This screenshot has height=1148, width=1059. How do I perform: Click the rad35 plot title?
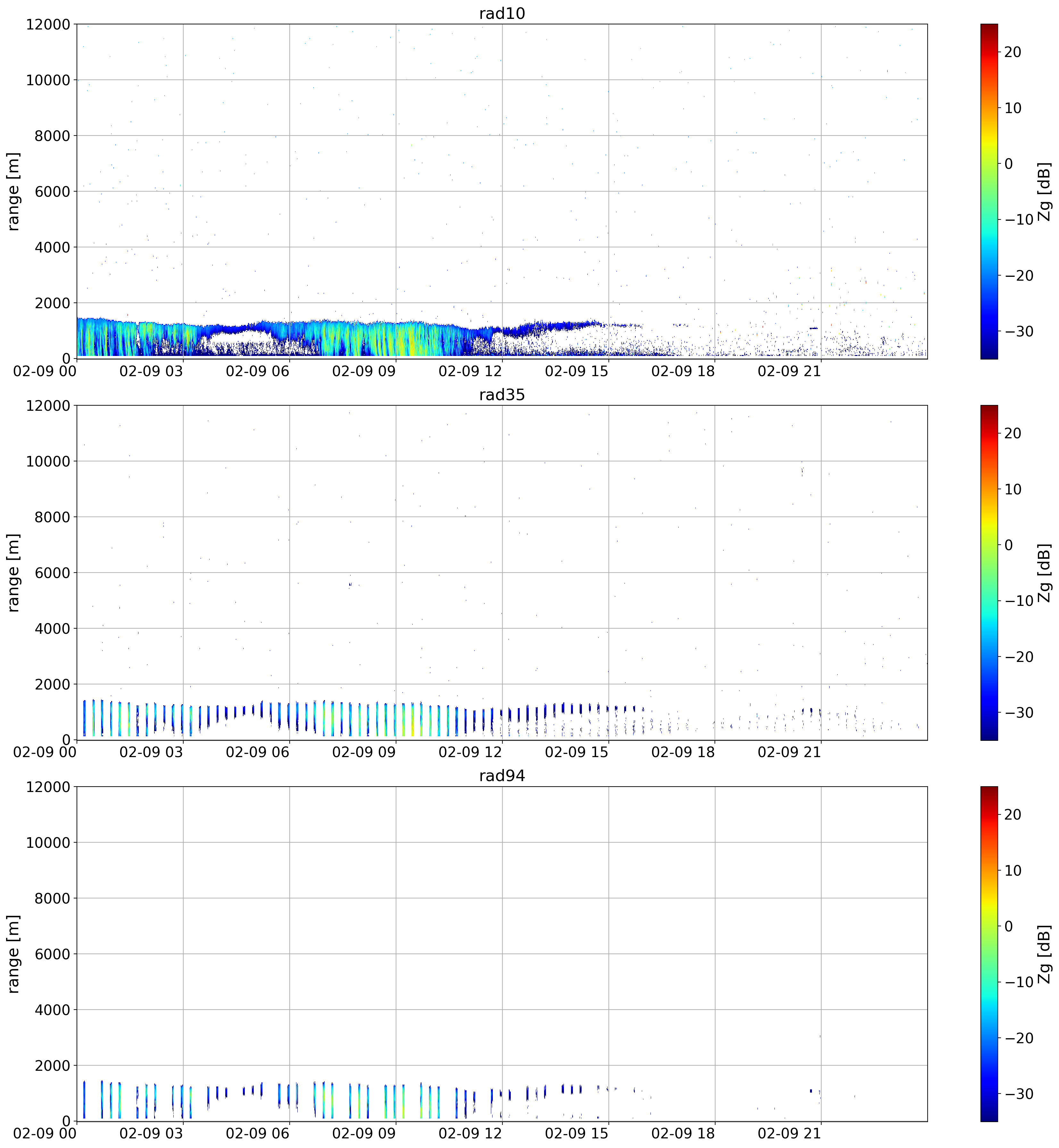pyautogui.click(x=502, y=395)
